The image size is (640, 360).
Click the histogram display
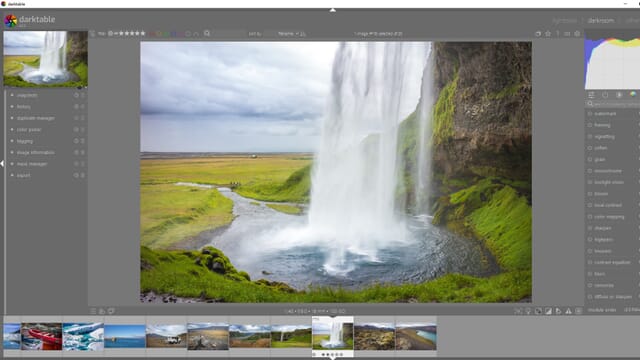[x=612, y=60]
